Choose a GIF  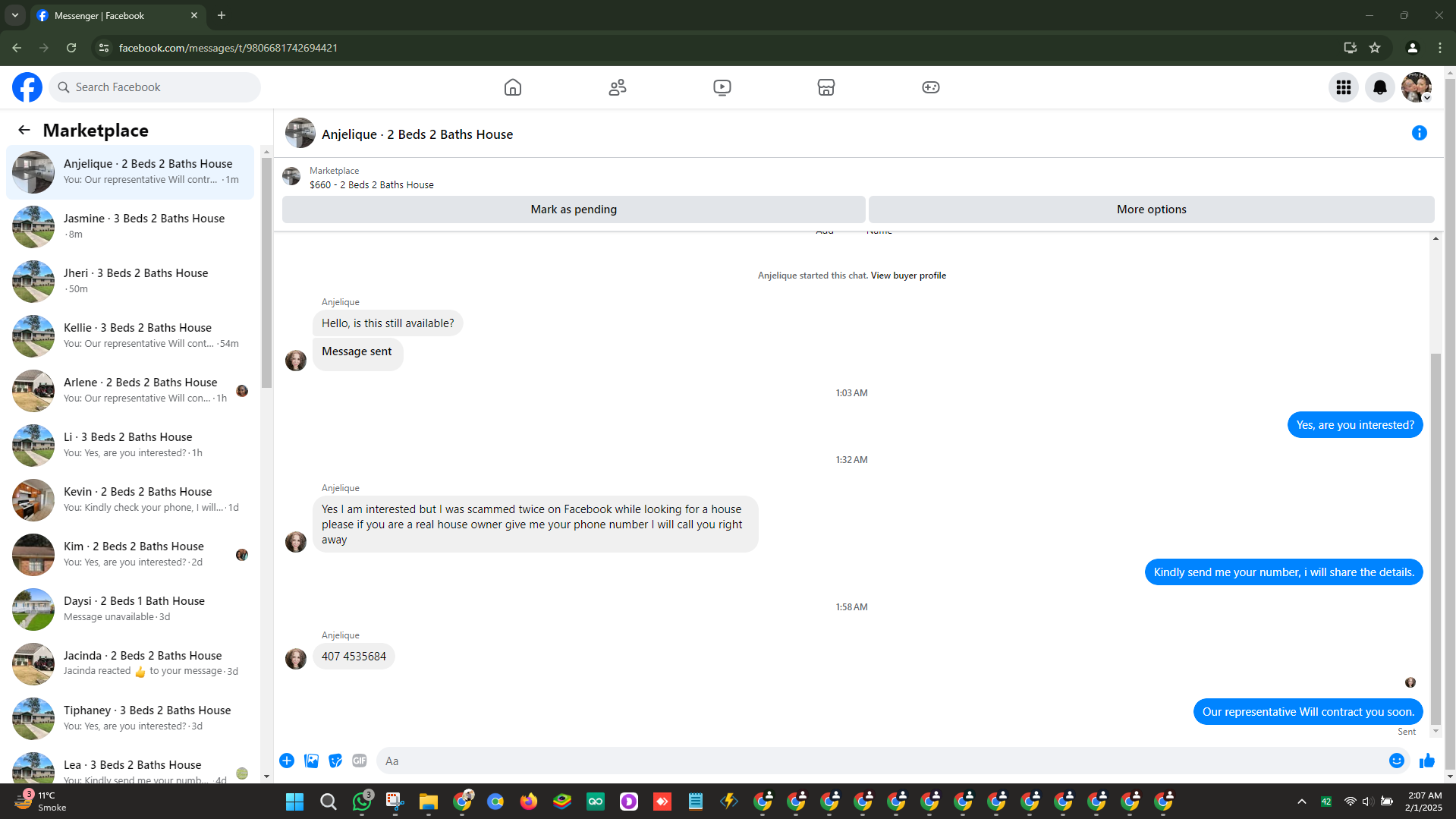tap(360, 761)
